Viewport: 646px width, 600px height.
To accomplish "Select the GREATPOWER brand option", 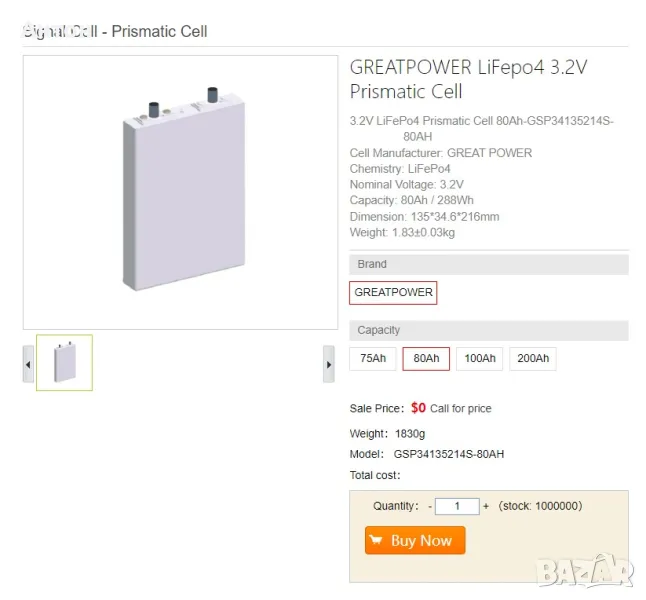I will (x=393, y=293).
